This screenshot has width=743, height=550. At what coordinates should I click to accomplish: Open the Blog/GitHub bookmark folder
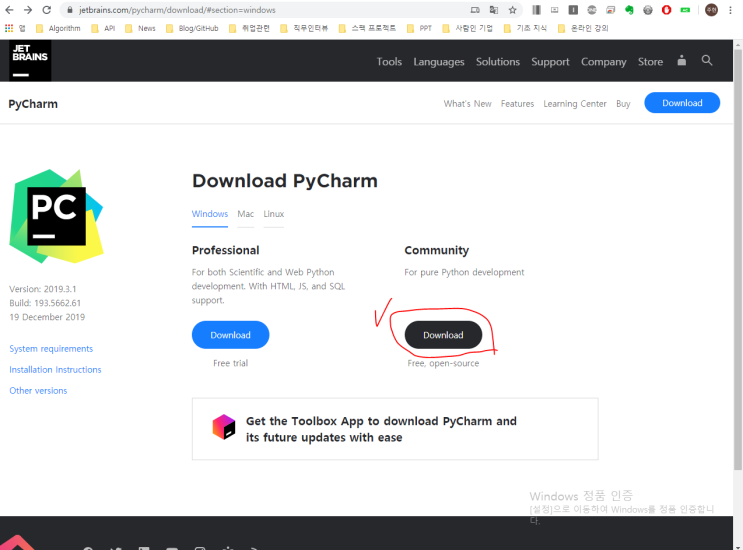[x=192, y=28]
